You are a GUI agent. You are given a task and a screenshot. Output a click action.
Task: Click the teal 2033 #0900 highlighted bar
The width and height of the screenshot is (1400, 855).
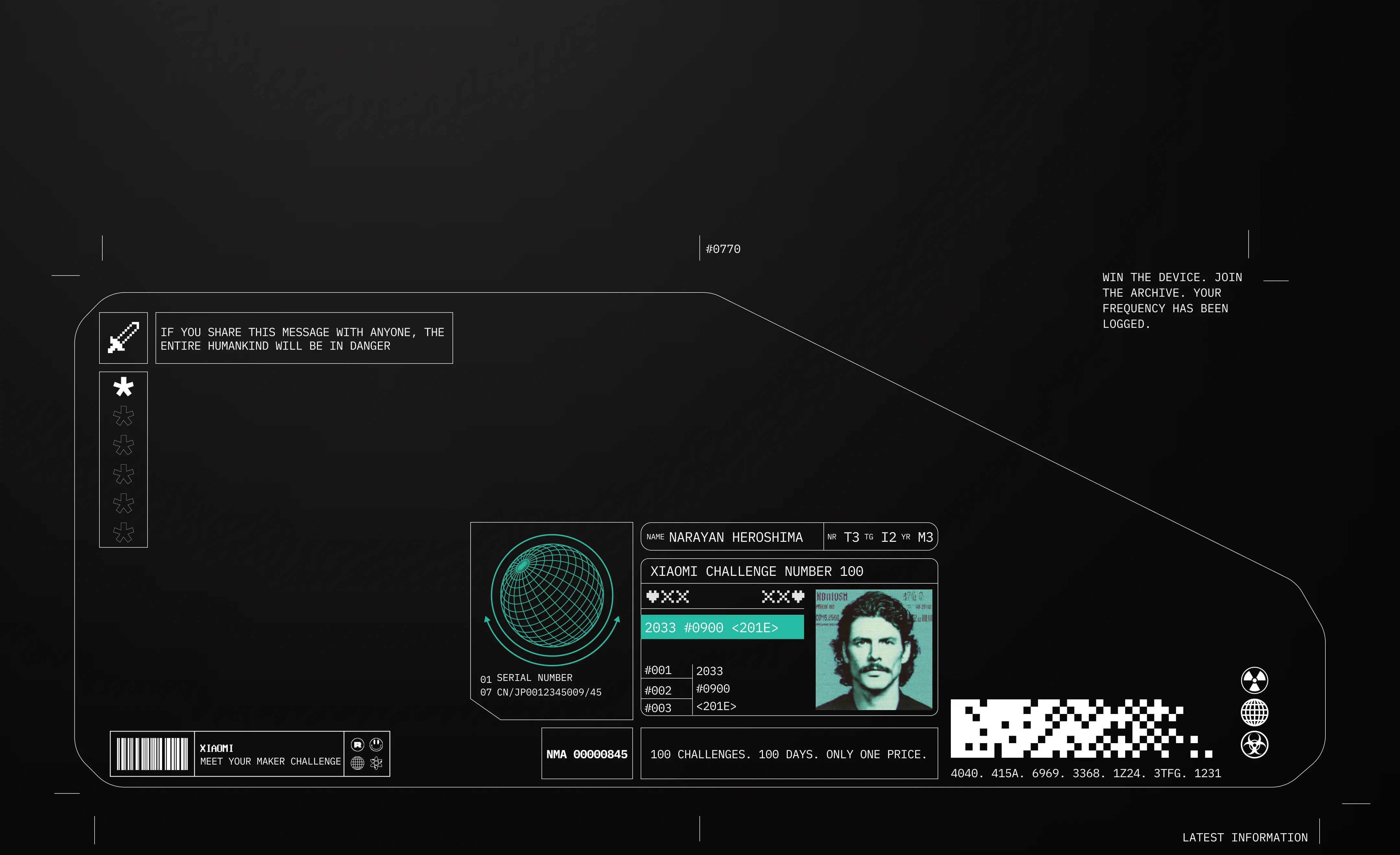pos(722,628)
